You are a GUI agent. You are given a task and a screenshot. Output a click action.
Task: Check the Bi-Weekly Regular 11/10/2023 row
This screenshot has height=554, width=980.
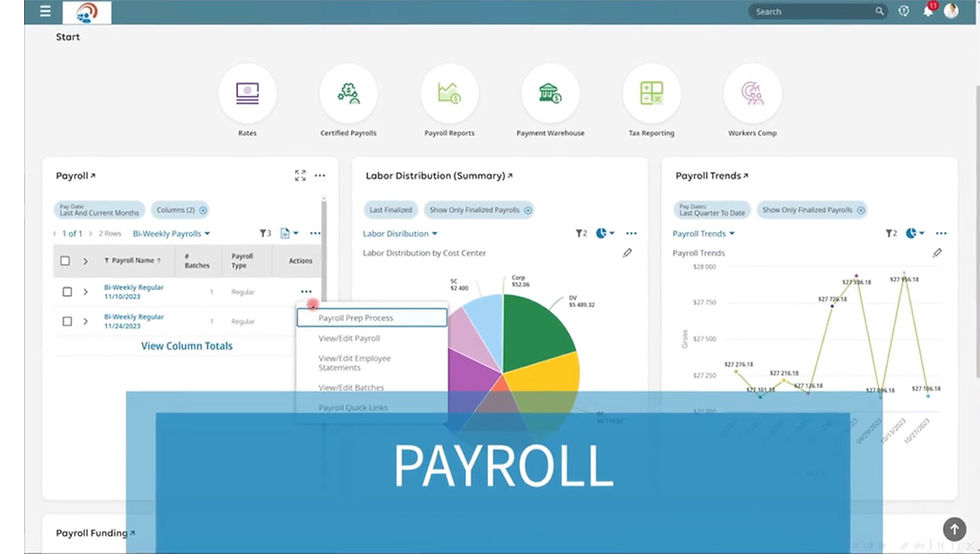(x=67, y=291)
